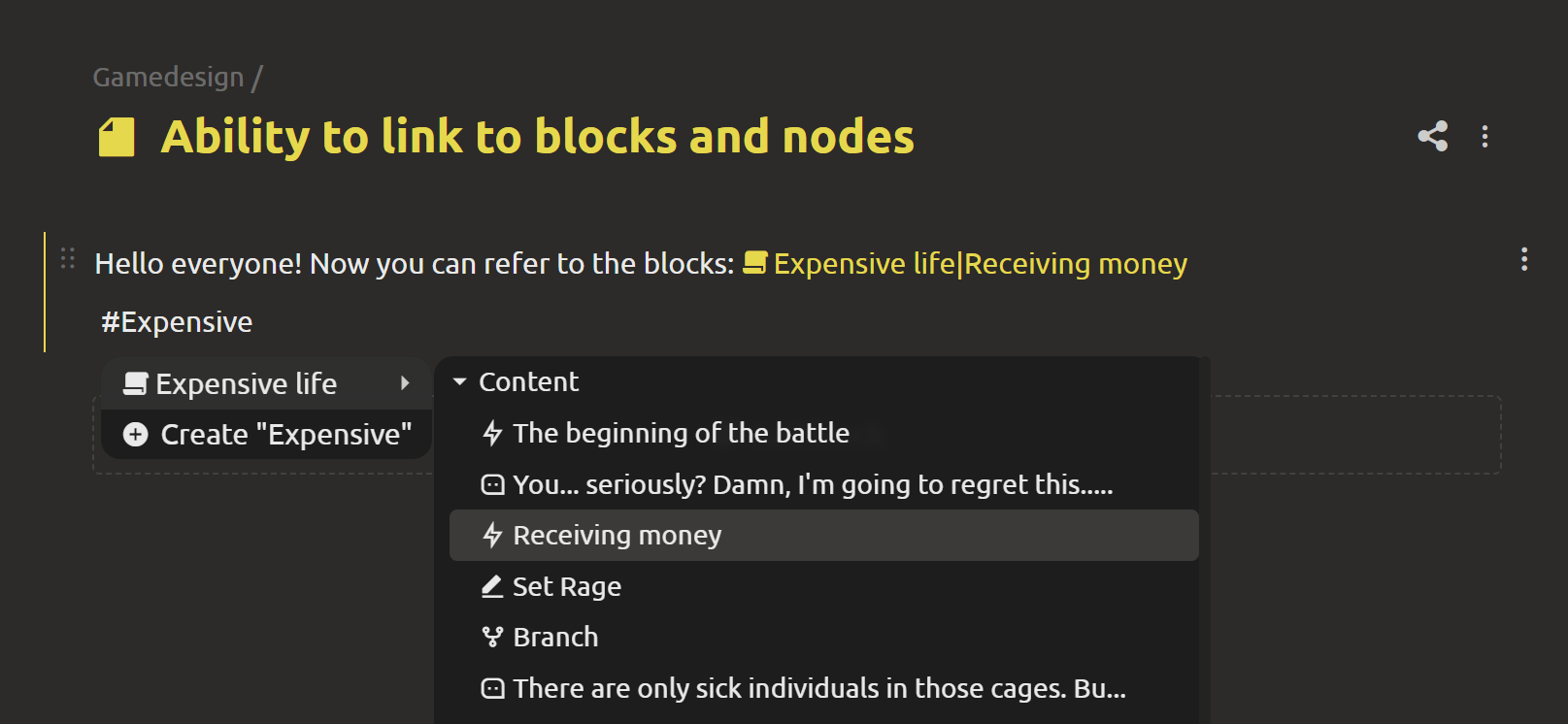Collapse the Content section triangle
This screenshot has height=724, width=1568.
460,382
